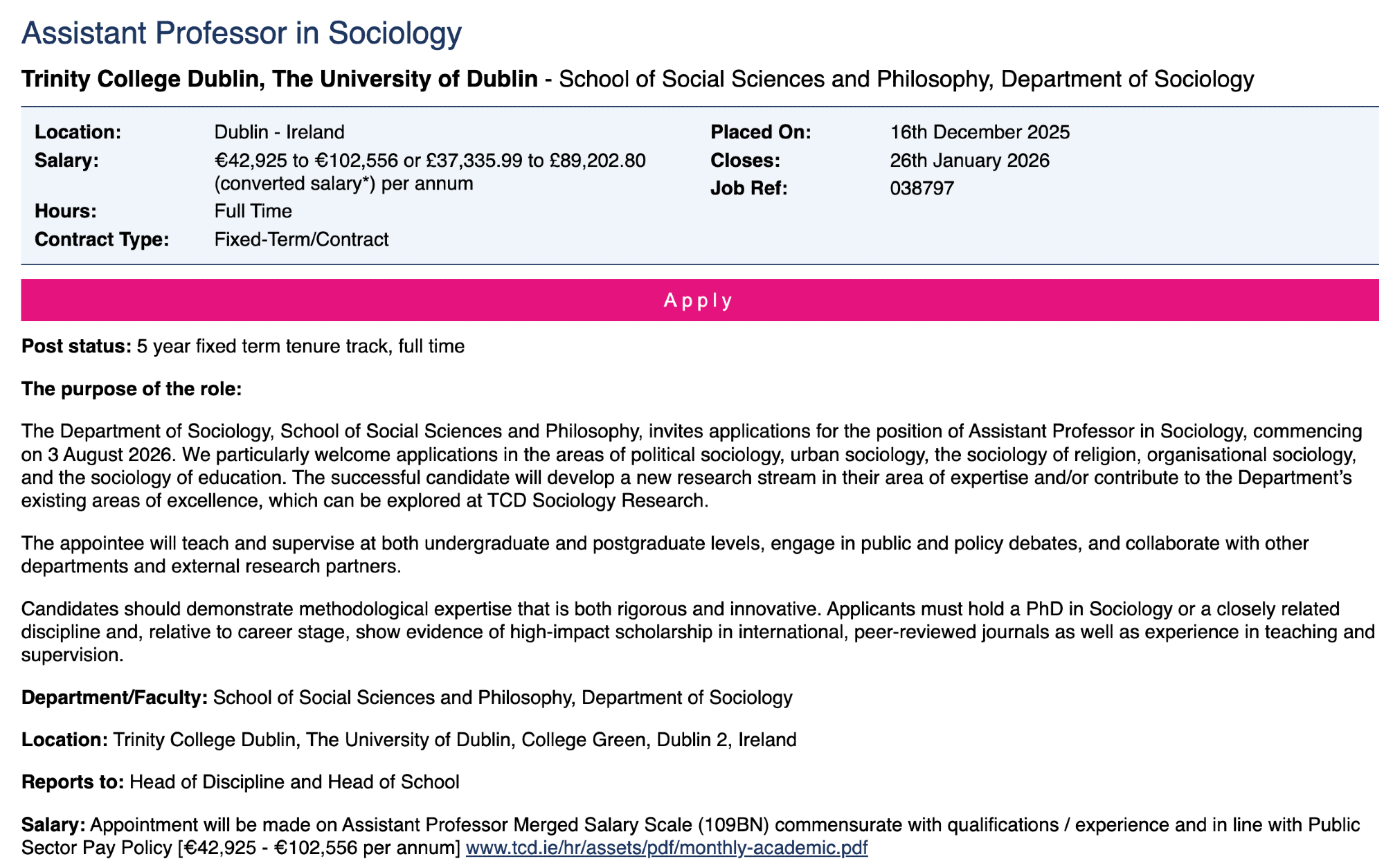Screen dimensions: 1384x868
Task: Click the bold 'Salary' label above the PDF link
Action: [x=53, y=825]
